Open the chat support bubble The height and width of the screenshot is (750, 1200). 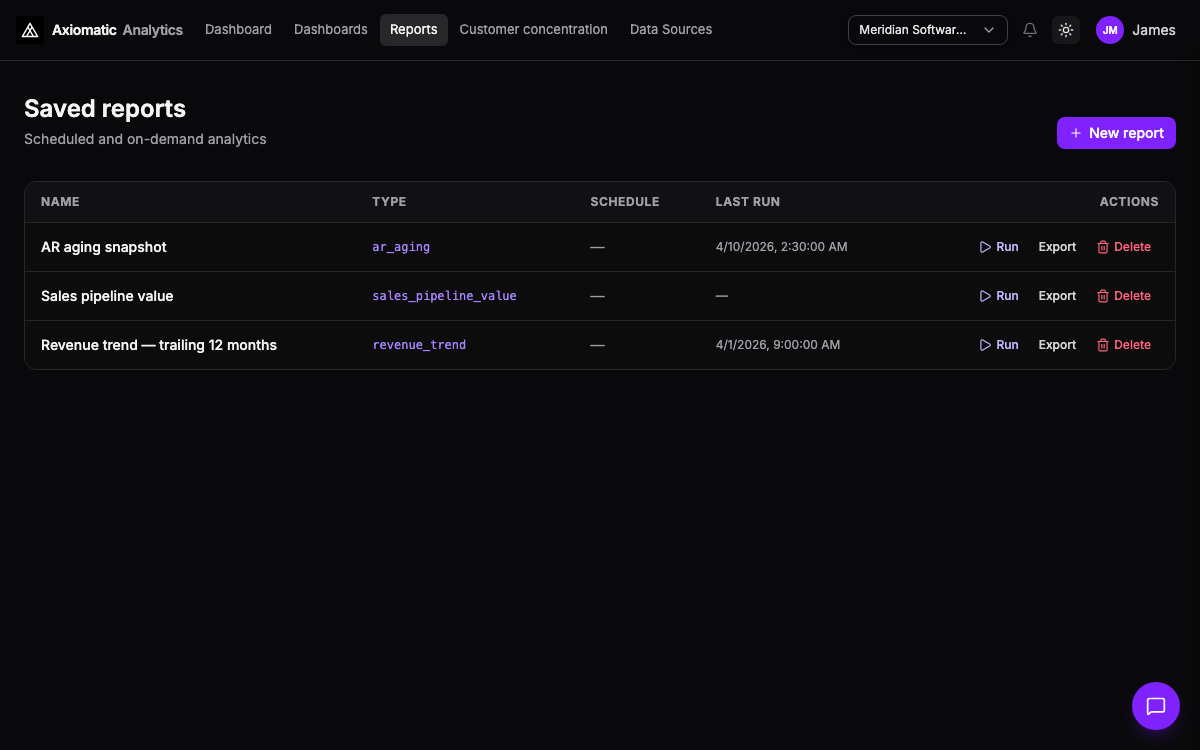1156,706
